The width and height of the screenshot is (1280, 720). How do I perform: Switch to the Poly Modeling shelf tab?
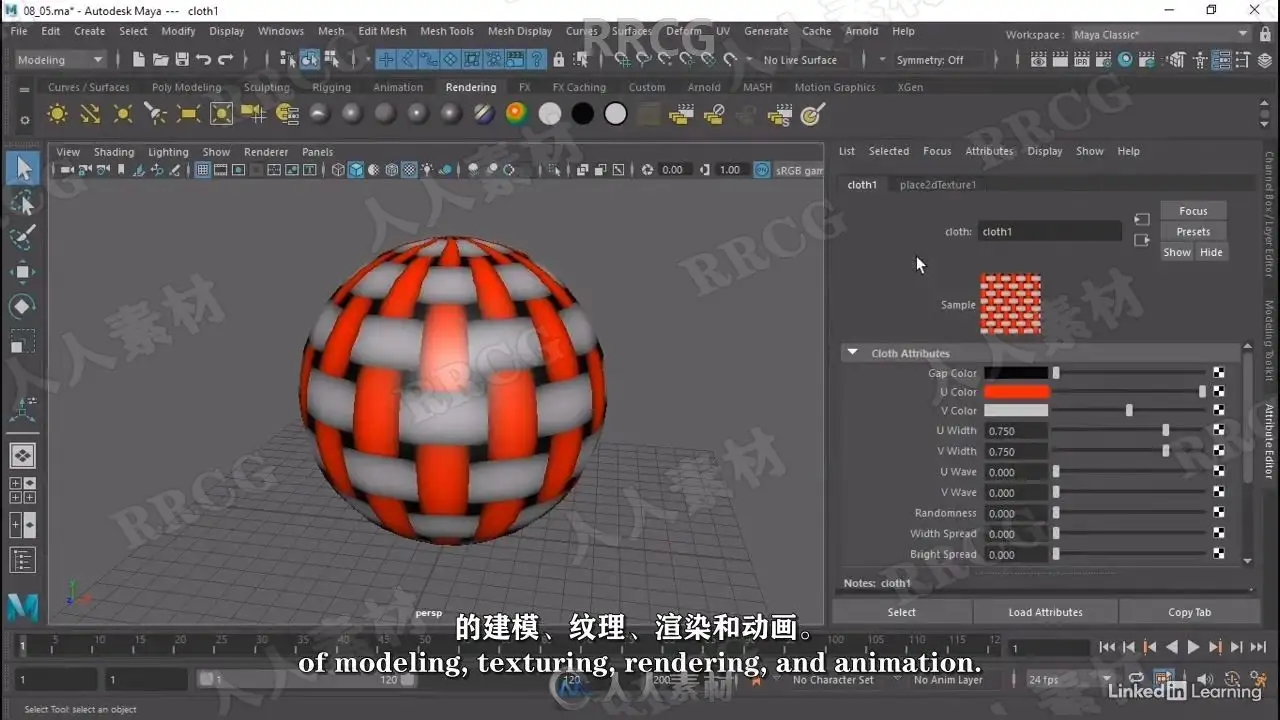186,87
